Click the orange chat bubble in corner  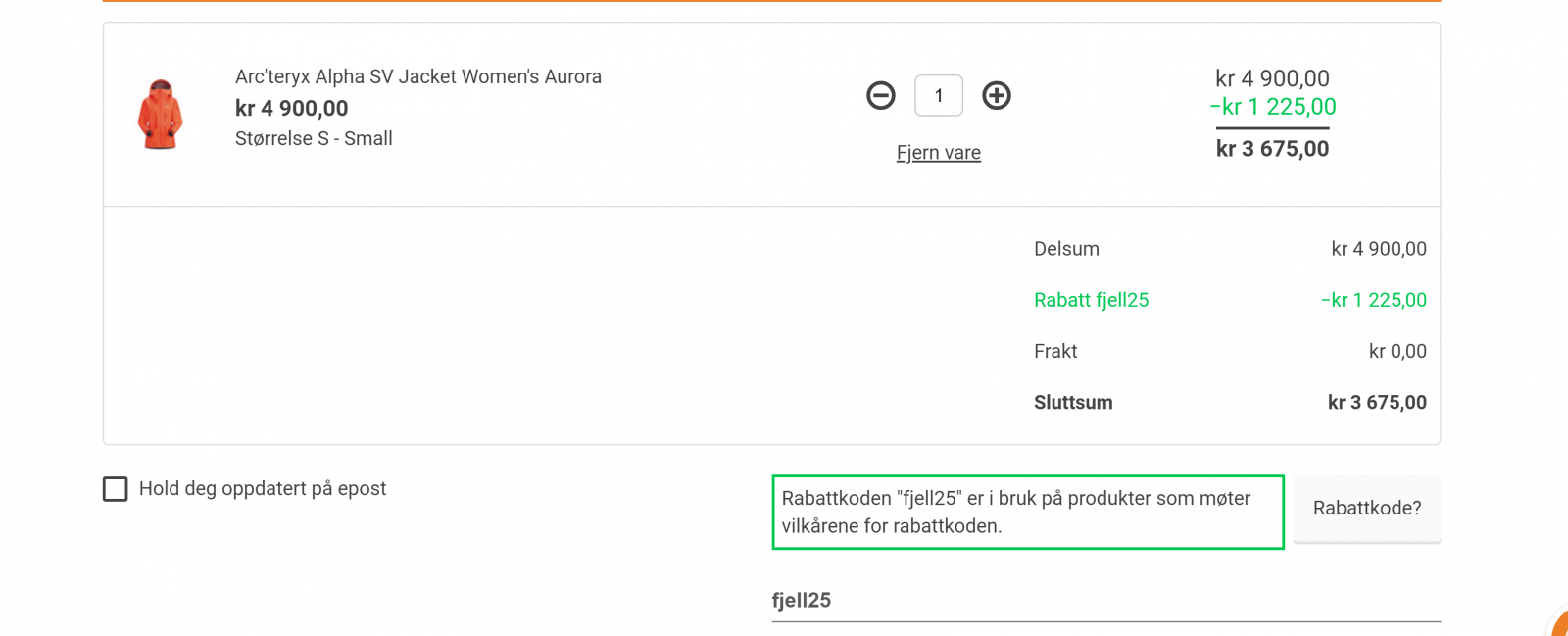(x=1560, y=625)
